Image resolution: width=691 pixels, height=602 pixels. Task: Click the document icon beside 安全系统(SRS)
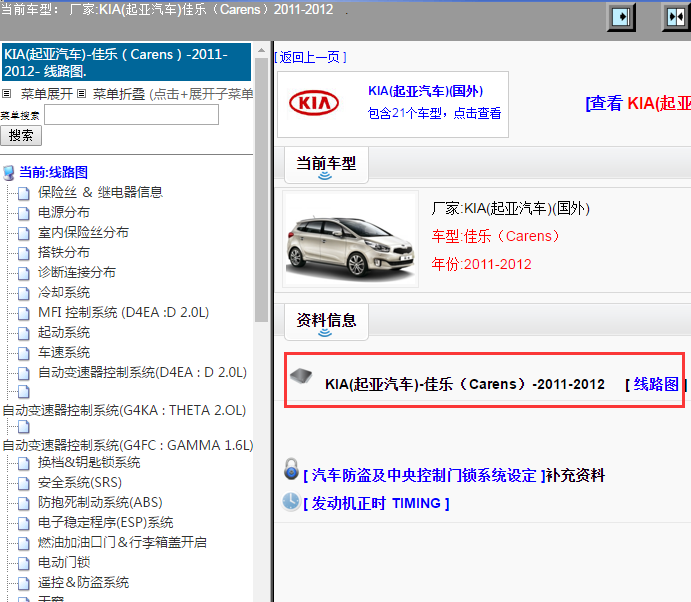click(x=24, y=483)
